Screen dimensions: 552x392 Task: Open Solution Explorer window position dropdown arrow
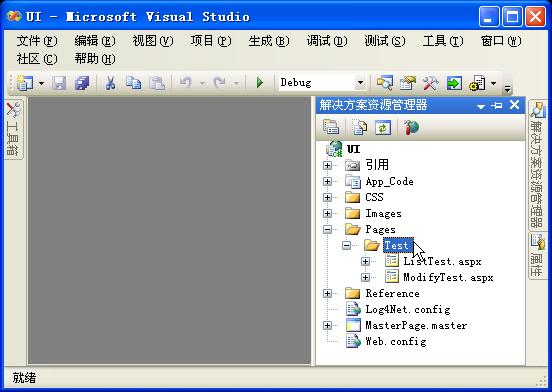pos(481,106)
